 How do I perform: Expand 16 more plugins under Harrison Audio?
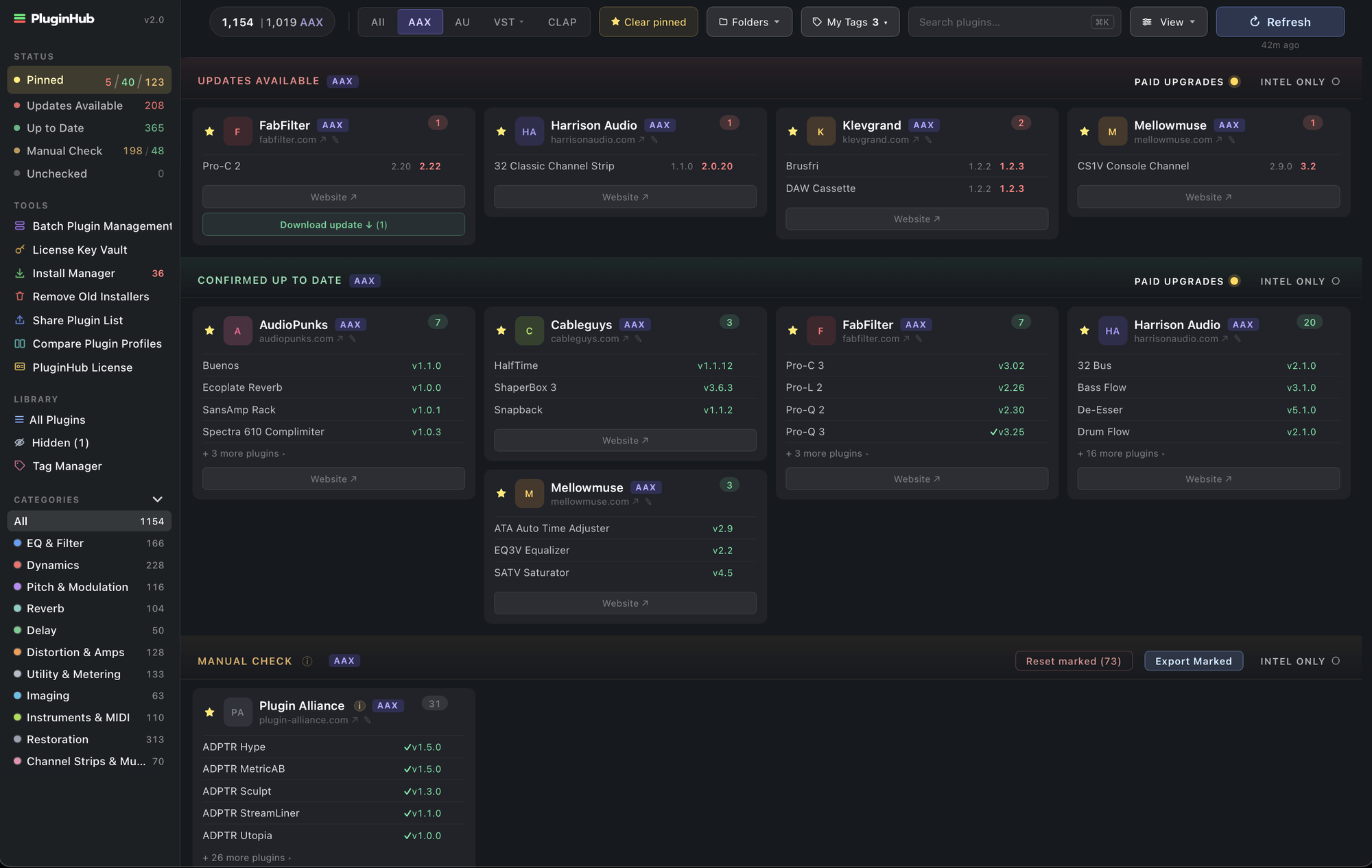(1121, 454)
